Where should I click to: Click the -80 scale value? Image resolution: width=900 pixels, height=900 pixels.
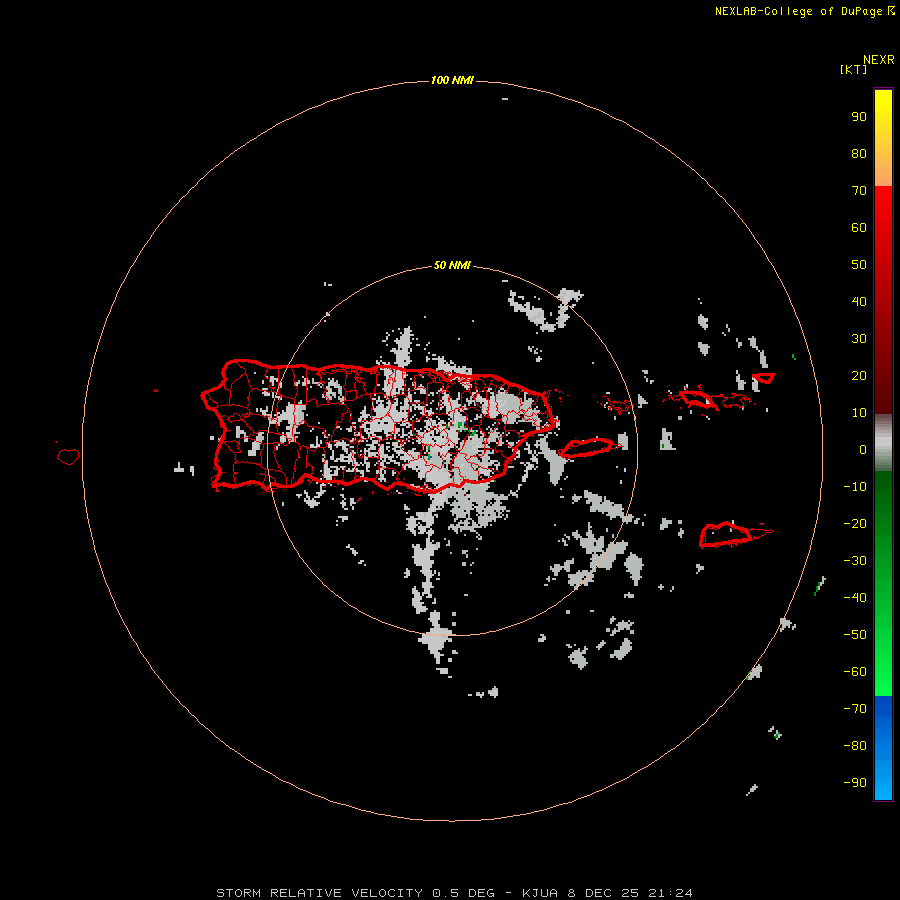(855, 746)
